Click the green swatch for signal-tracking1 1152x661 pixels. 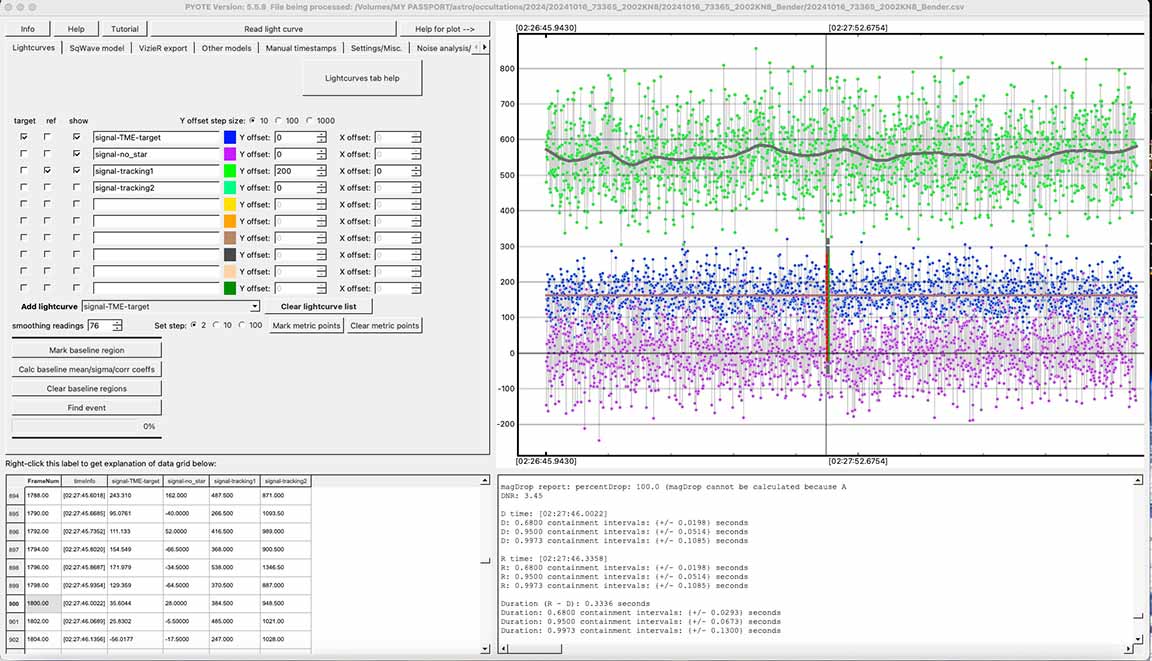[230, 171]
